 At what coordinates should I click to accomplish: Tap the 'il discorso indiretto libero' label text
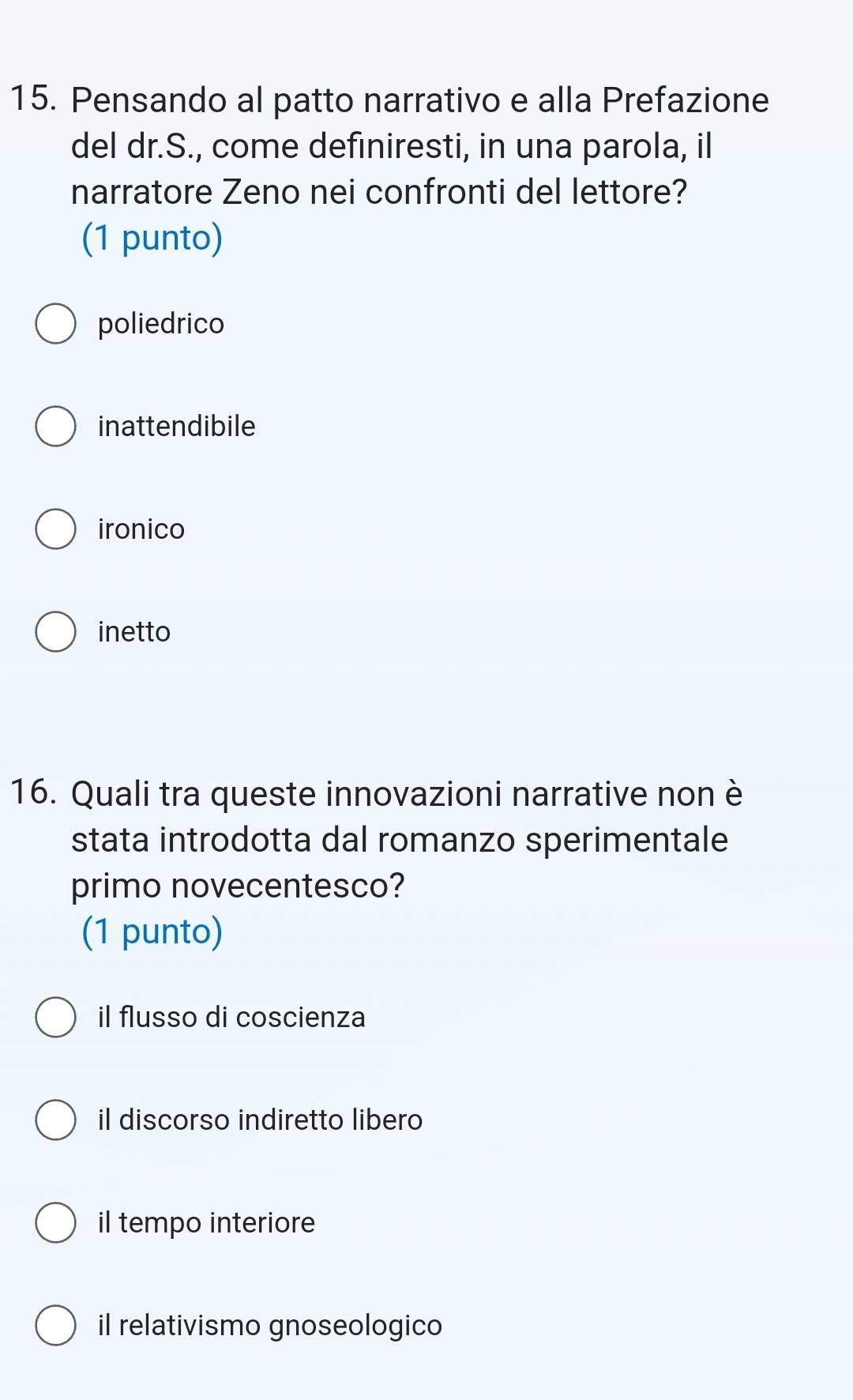pyautogui.click(x=261, y=1120)
